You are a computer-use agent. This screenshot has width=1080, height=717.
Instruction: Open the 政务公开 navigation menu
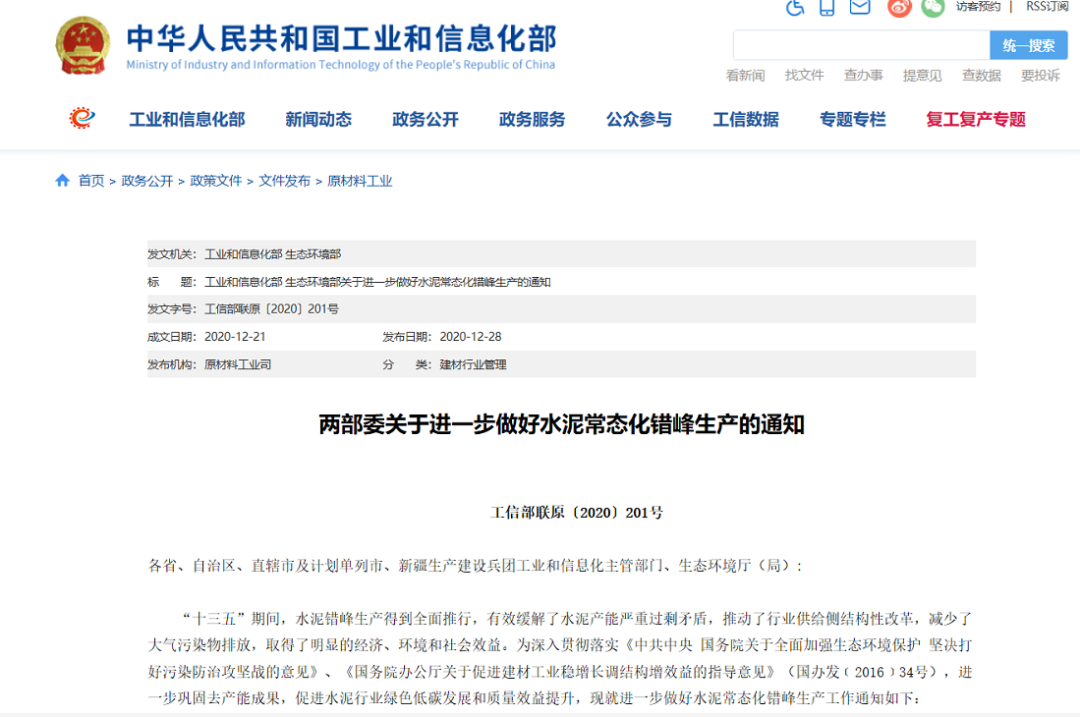[425, 120]
